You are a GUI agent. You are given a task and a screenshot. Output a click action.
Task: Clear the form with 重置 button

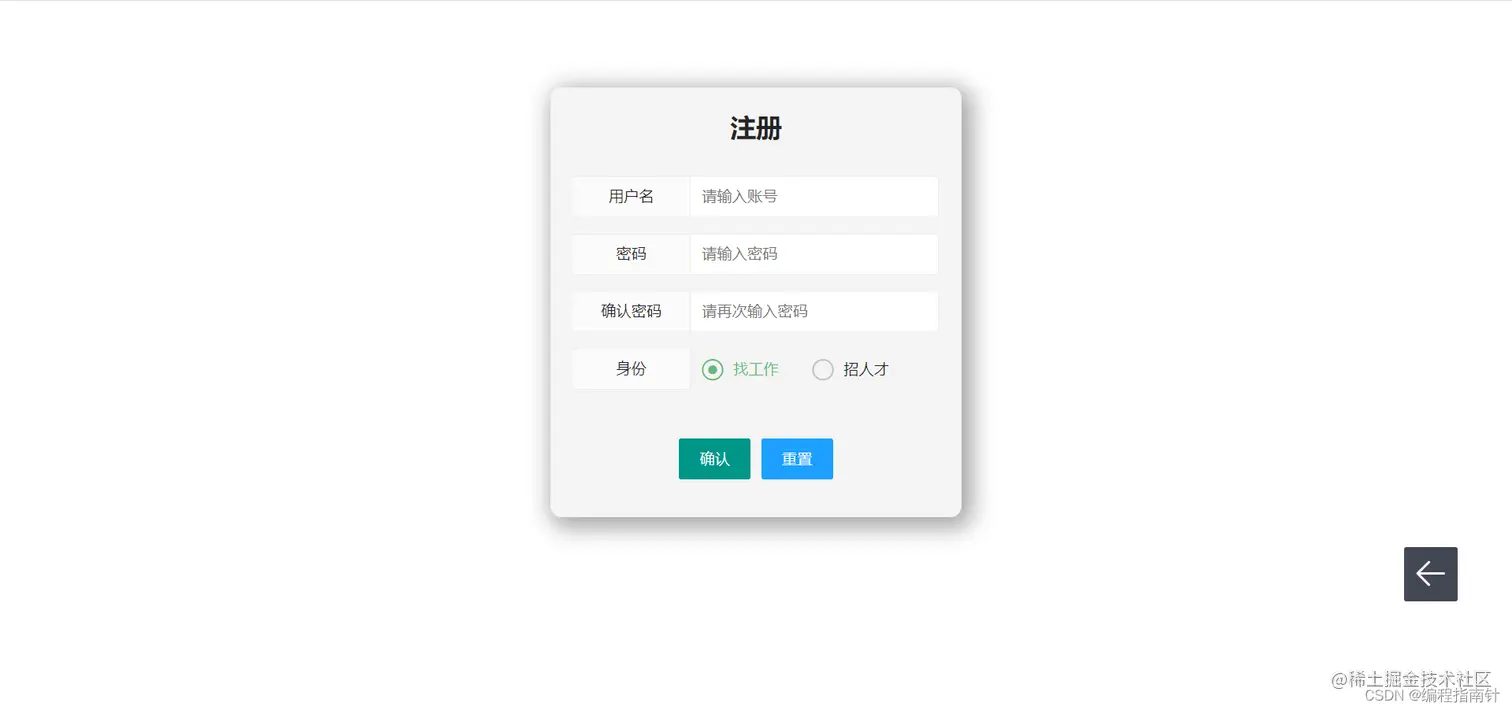[x=797, y=459]
